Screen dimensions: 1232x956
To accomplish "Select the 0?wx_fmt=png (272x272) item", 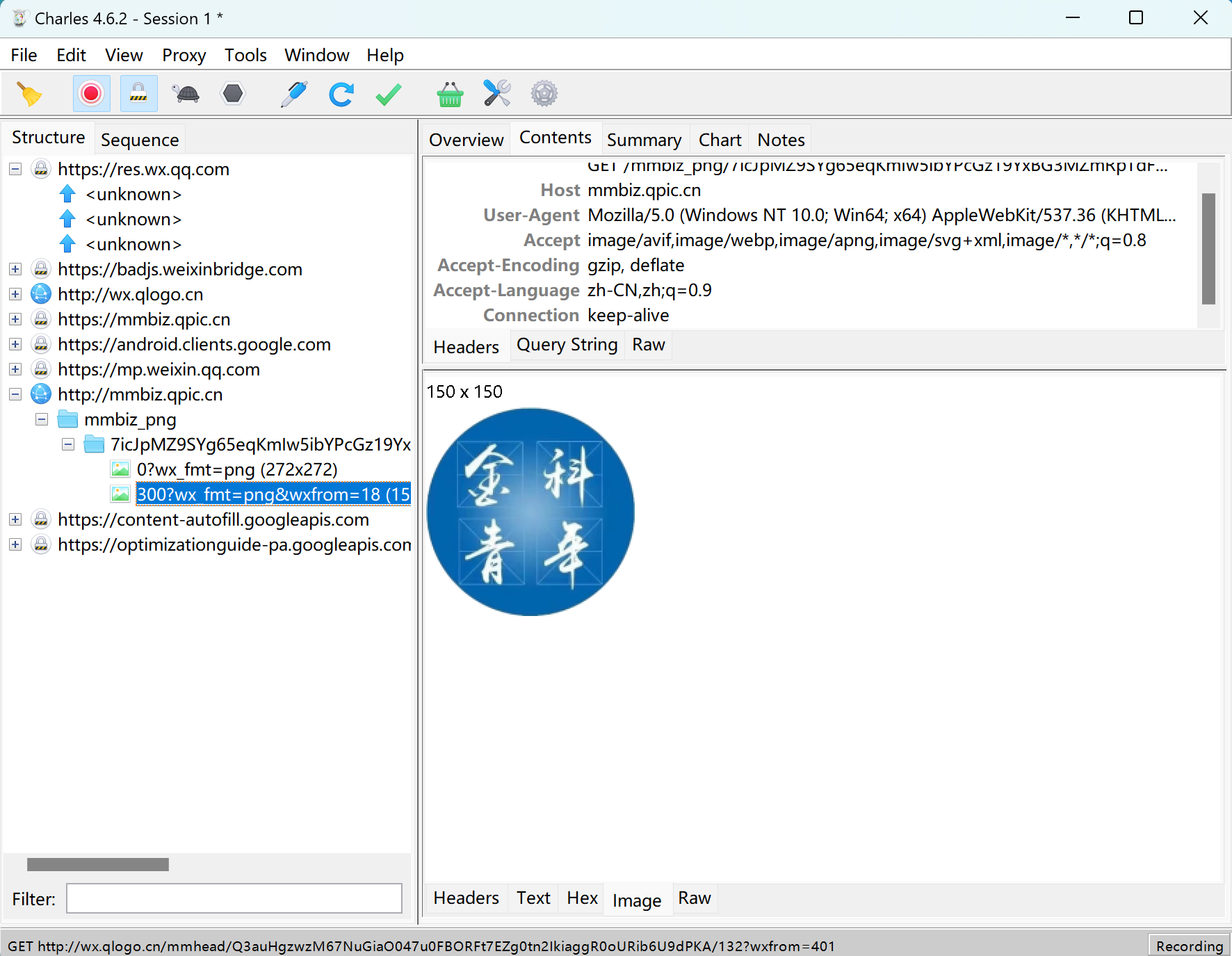I will click(237, 469).
